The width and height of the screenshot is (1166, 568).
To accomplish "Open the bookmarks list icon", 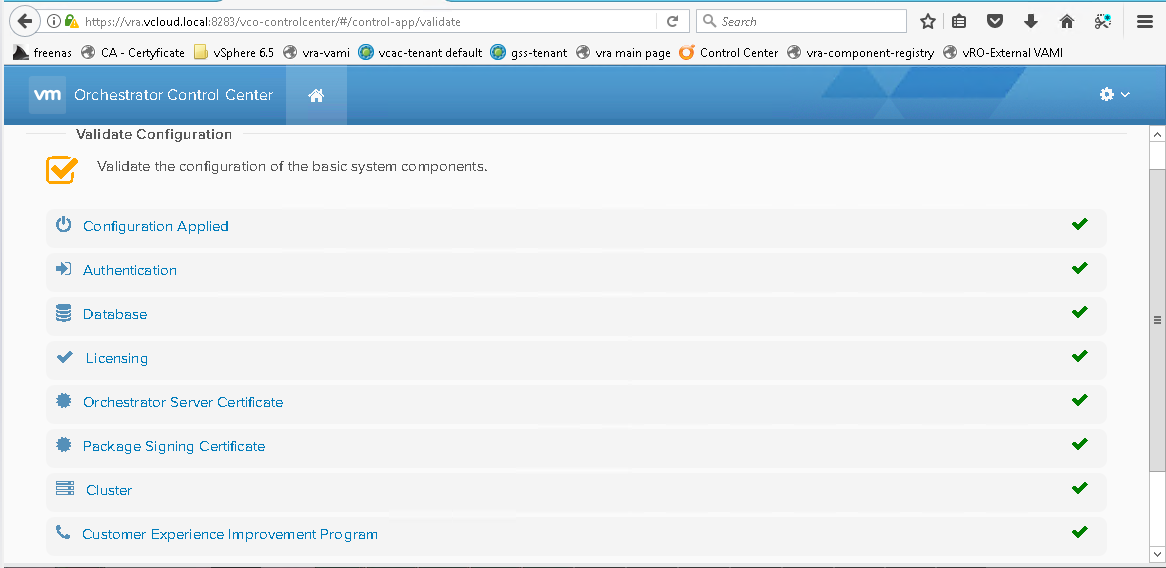I will [959, 22].
